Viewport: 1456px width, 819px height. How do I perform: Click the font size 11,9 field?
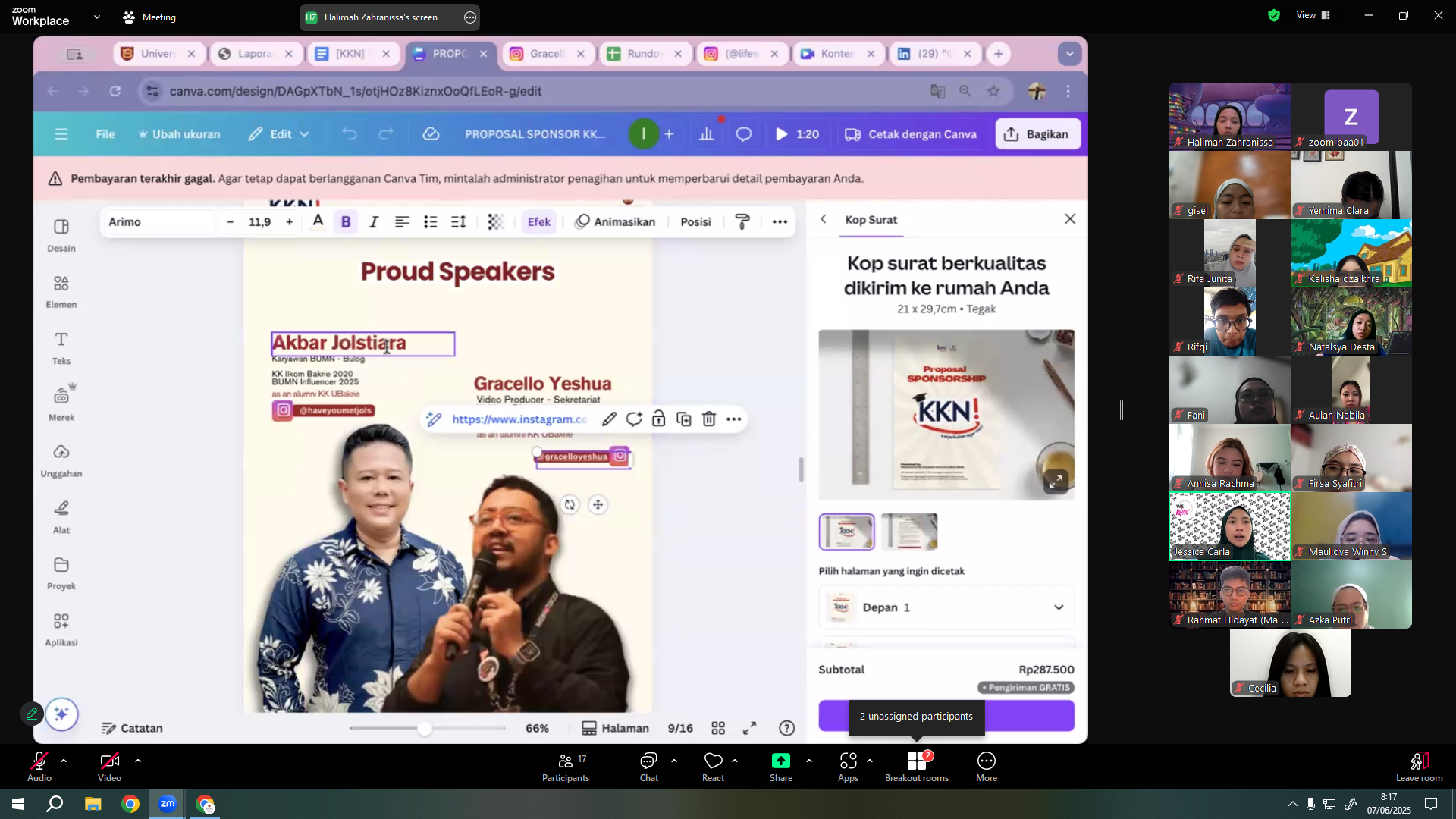[x=259, y=221]
